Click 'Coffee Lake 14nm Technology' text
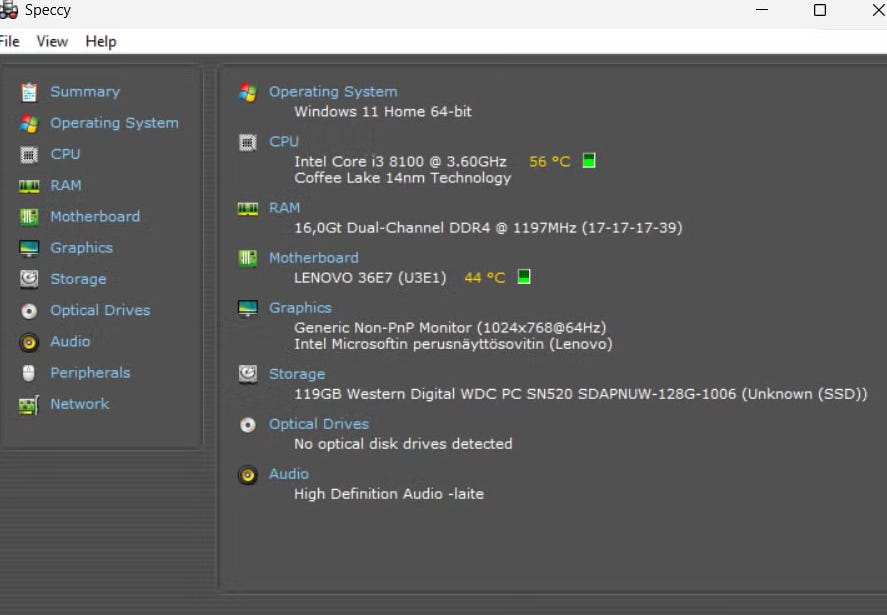887x615 pixels. pyautogui.click(x=402, y=178)
